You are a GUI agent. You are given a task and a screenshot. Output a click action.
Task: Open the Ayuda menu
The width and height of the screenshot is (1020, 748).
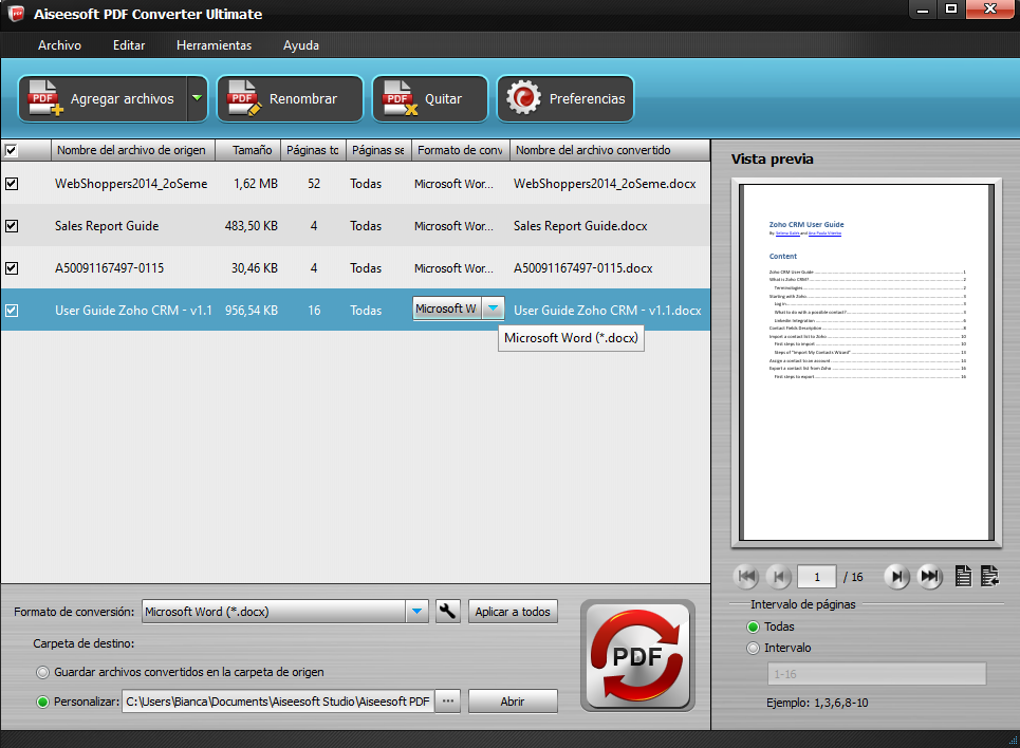tap(301, 46)
